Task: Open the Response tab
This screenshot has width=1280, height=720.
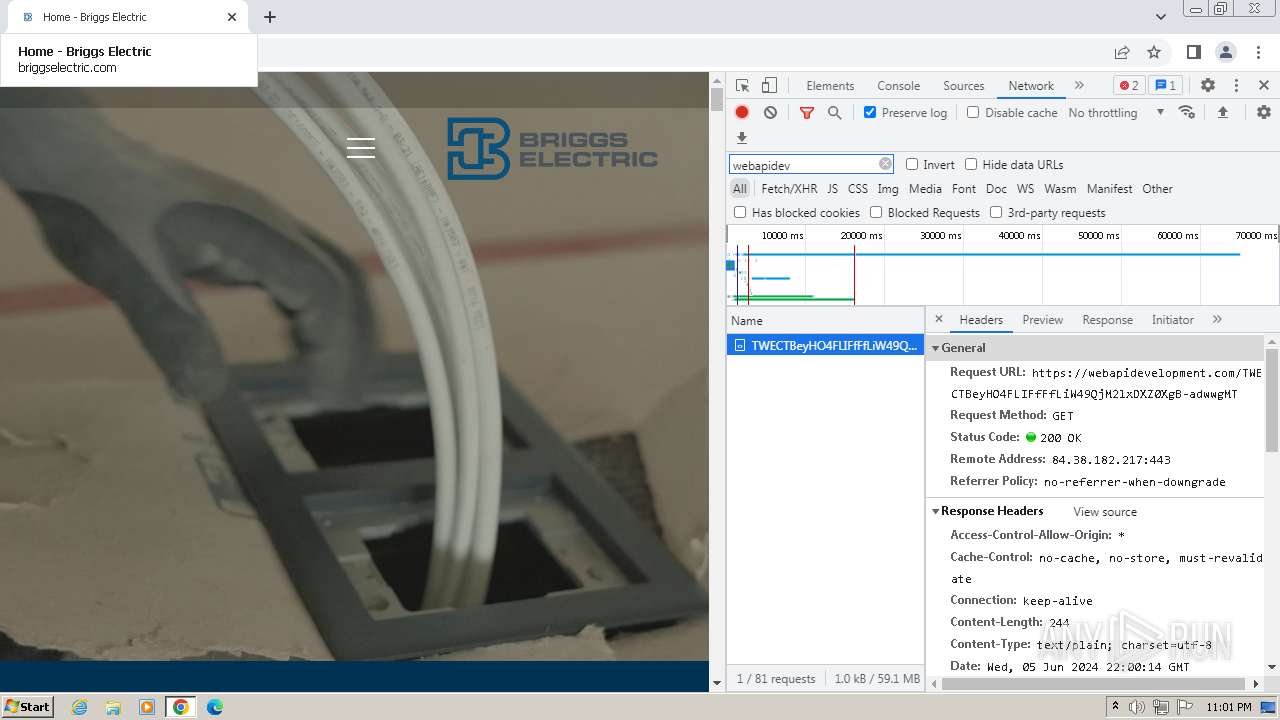Action: [x=1107, y=320]
